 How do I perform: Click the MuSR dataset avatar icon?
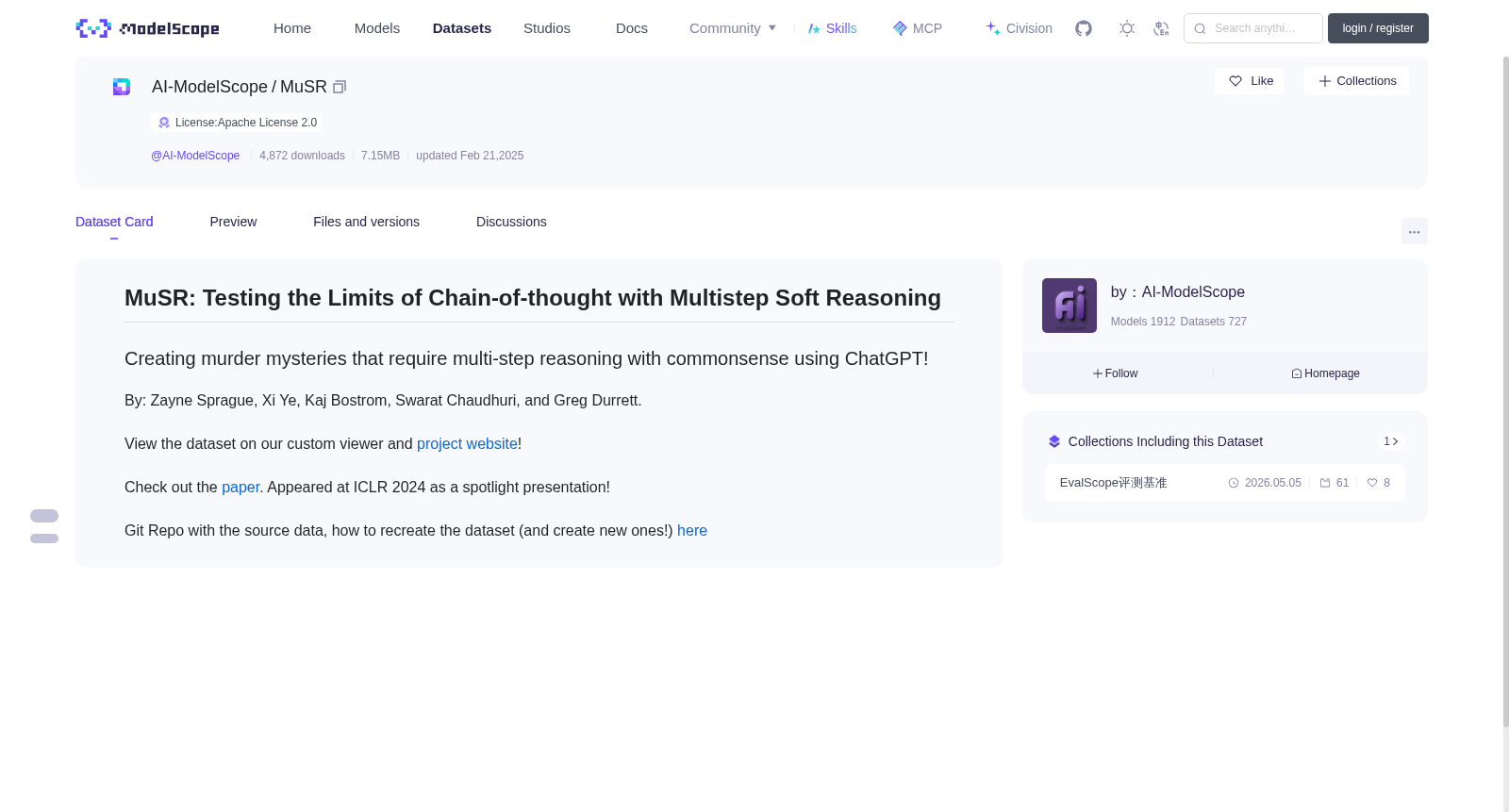[122, 87]
